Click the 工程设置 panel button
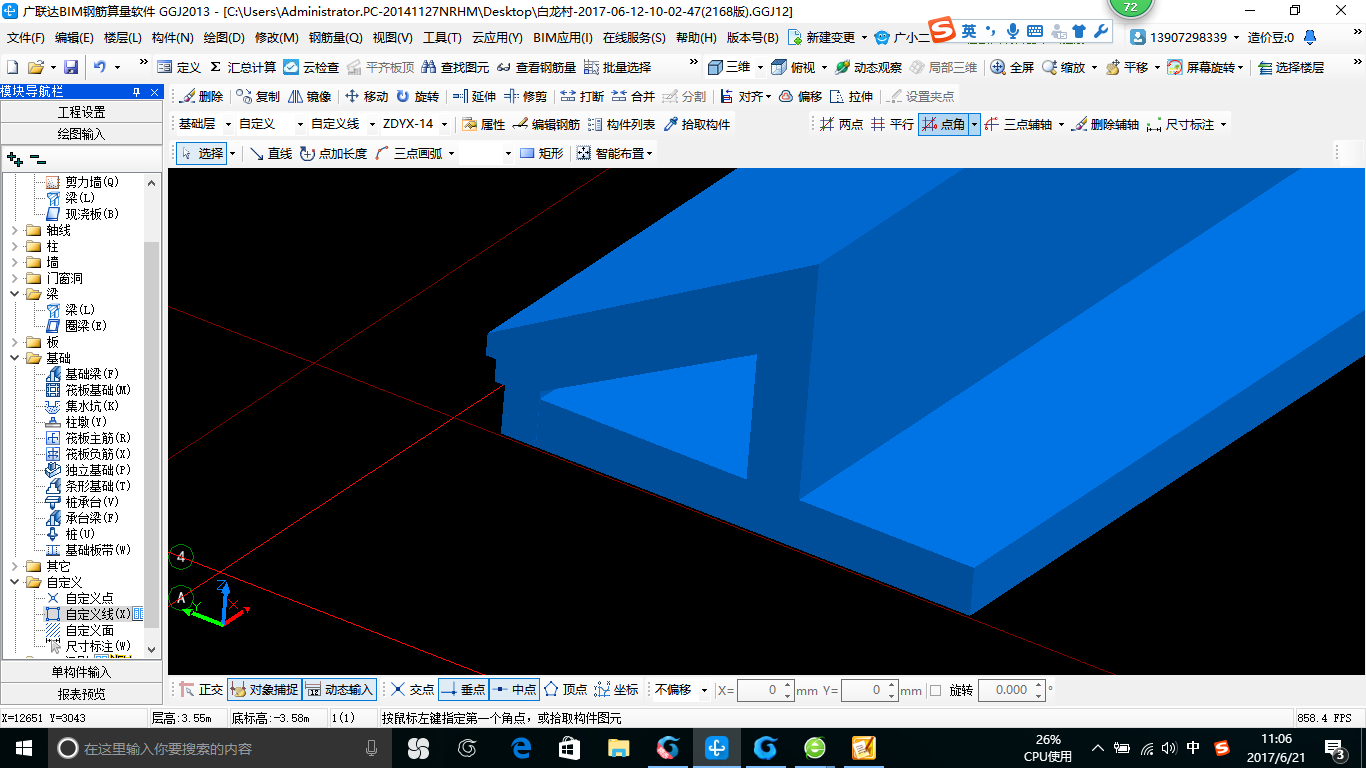Viewport: 1366px width, 768px height. click(x=82, y=112)
